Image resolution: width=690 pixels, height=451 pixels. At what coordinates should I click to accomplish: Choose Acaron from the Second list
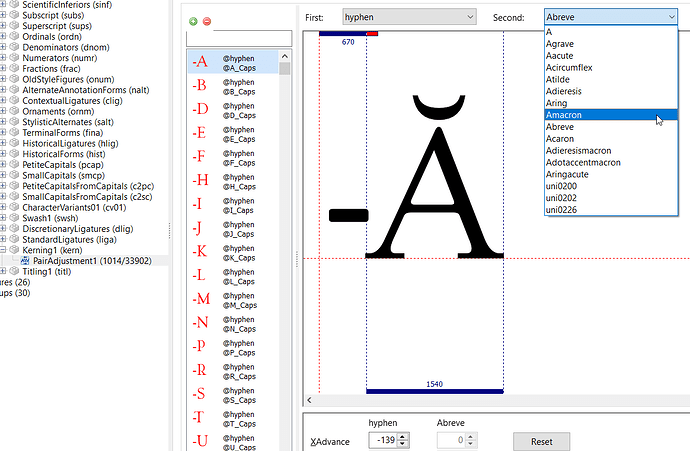coord(611,139)
